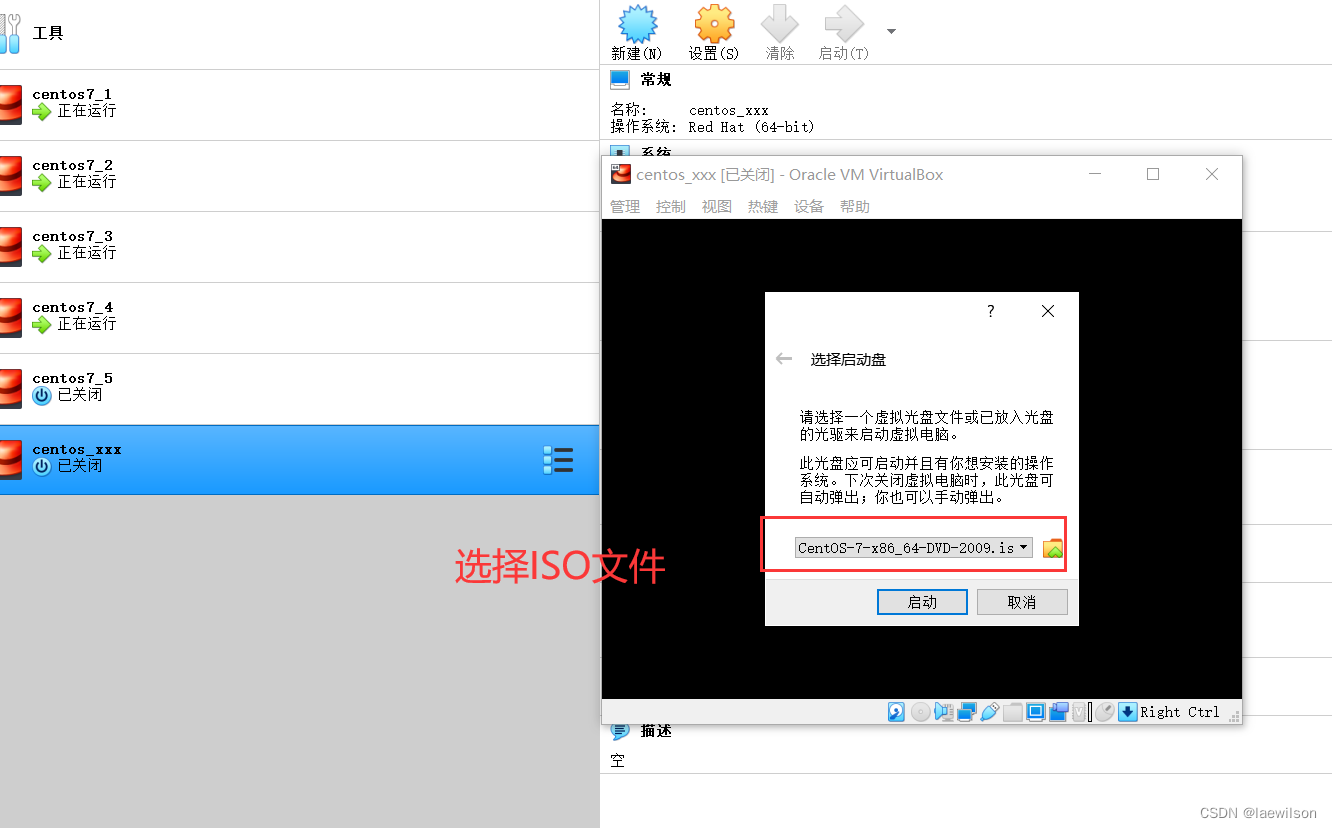This screenshot has height=828, width=1332.
Task: Click the New (新建) VM toolbar icon
Action: coord(637,23)
